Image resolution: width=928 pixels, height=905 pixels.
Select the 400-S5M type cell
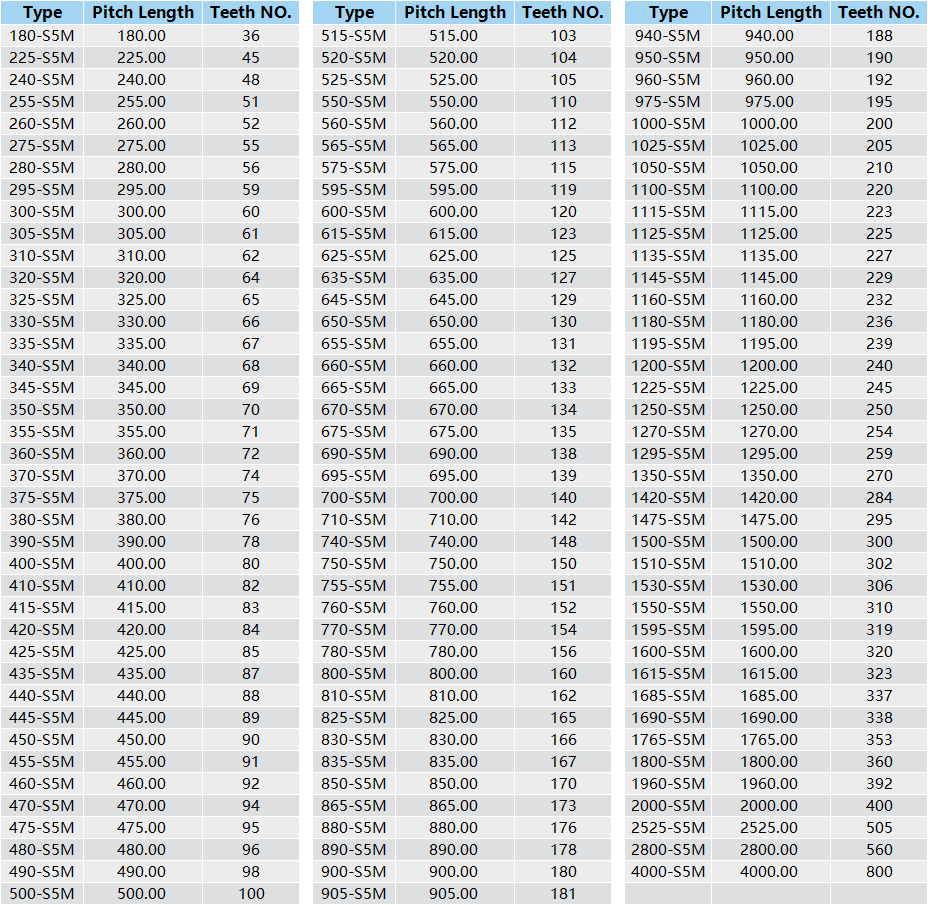[42, 563]
